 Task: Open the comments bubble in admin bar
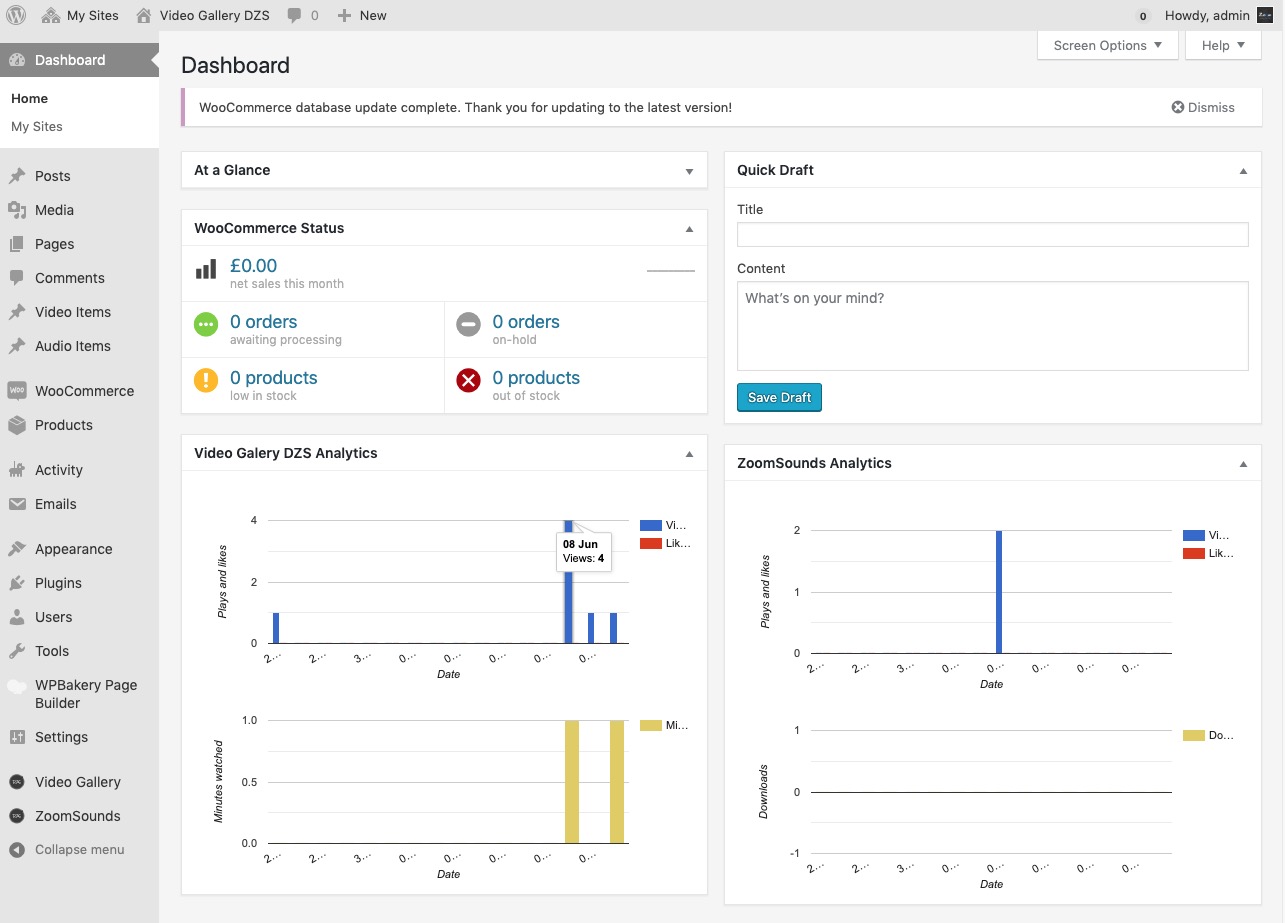[x=295, y=16]
